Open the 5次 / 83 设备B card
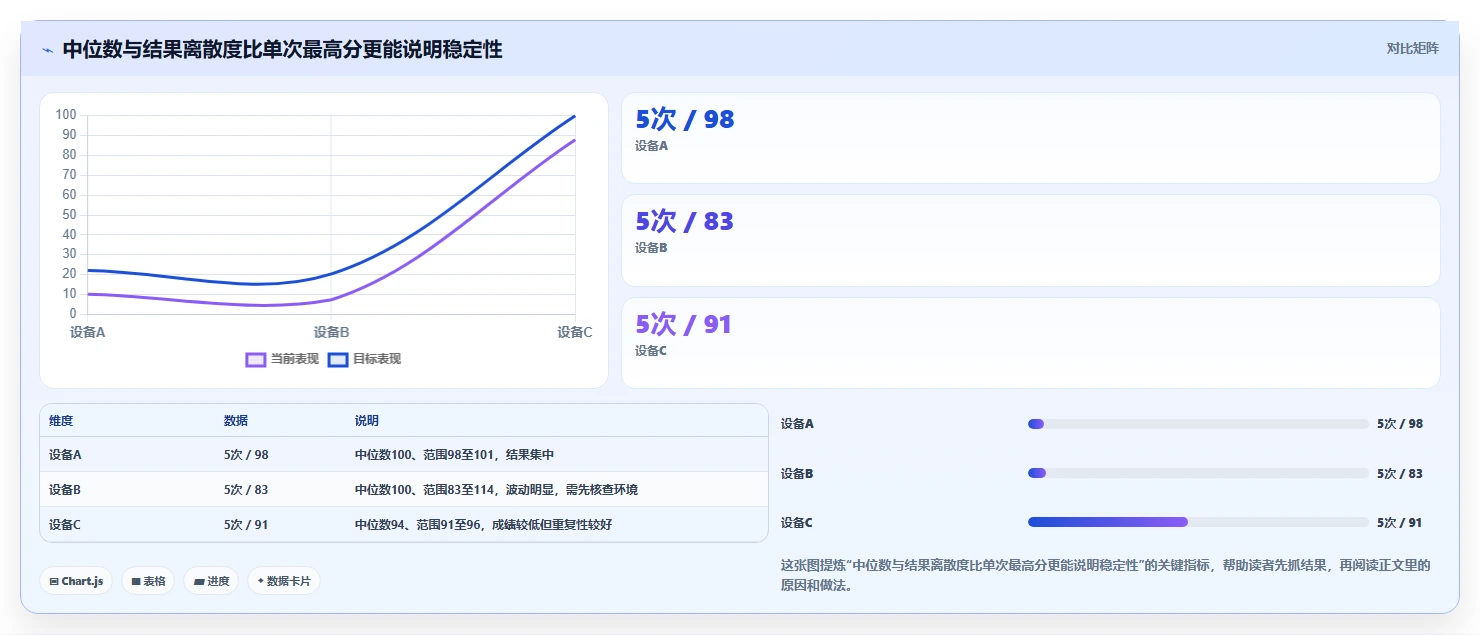Viewport: 1480px width, 635px height. point(1031,241)
